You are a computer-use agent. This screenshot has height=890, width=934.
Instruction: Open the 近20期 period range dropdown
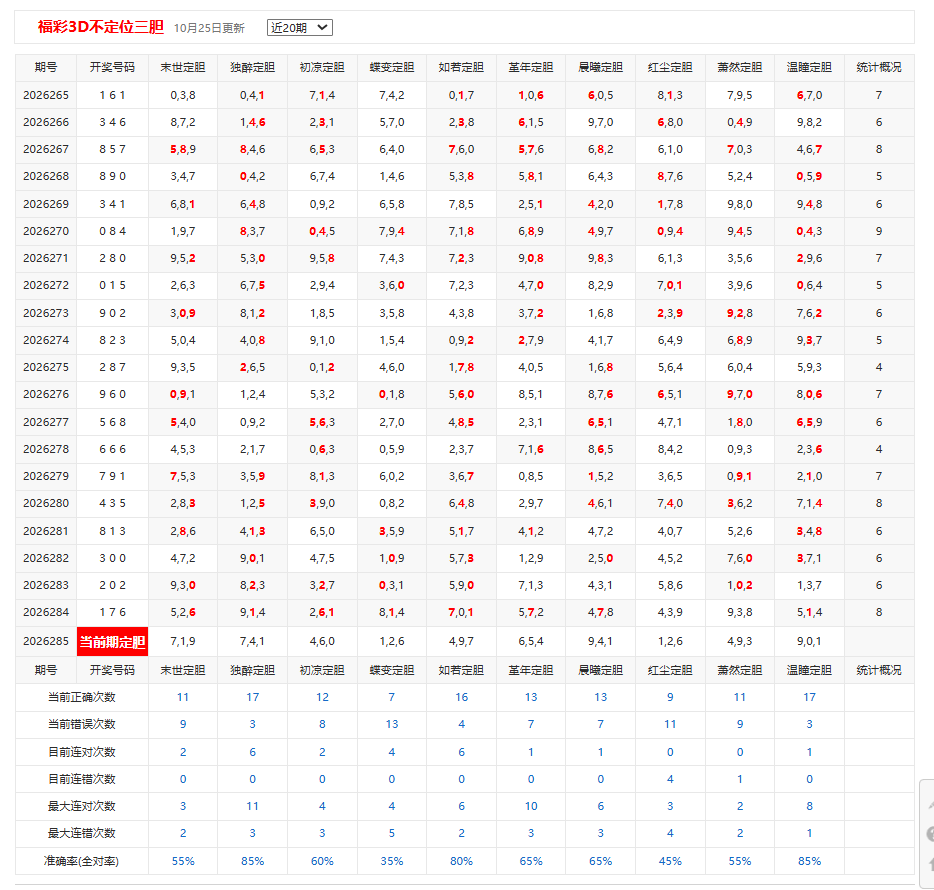300,27
